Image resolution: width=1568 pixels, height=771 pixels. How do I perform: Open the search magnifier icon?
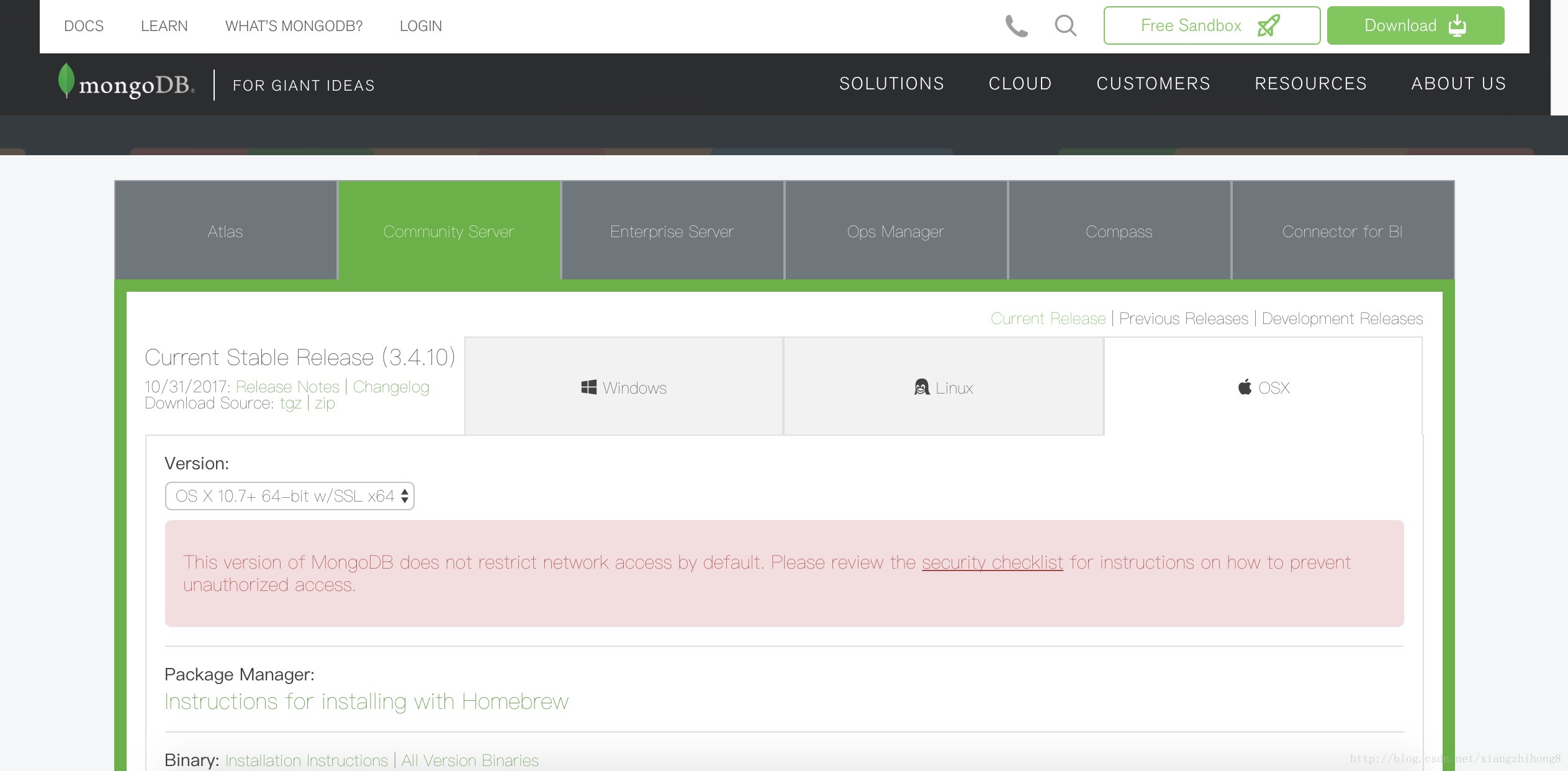[x=1065, y=26]
